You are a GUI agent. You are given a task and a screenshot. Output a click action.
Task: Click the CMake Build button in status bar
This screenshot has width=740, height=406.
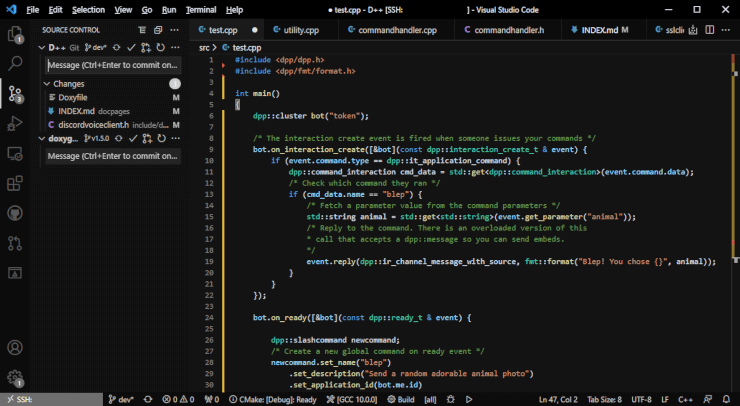(x=399, y=399)
